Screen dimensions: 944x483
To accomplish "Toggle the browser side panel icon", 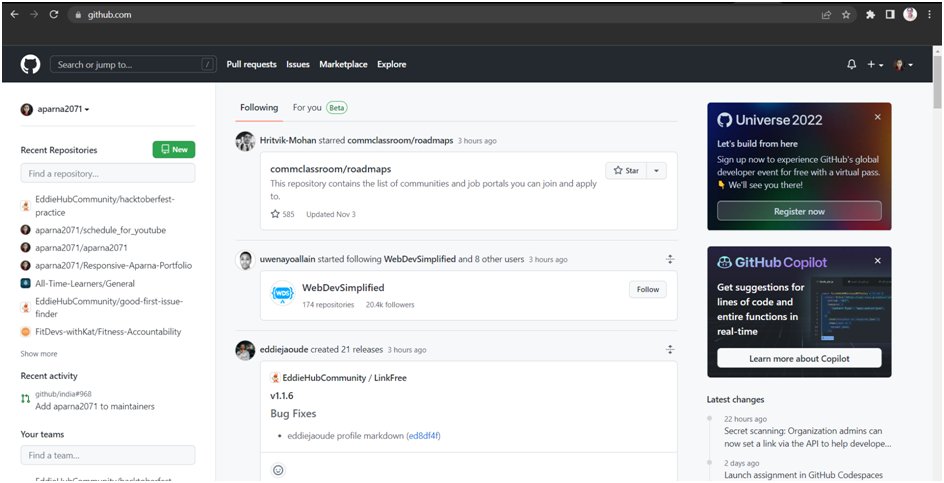I will [x=890, y=15].
